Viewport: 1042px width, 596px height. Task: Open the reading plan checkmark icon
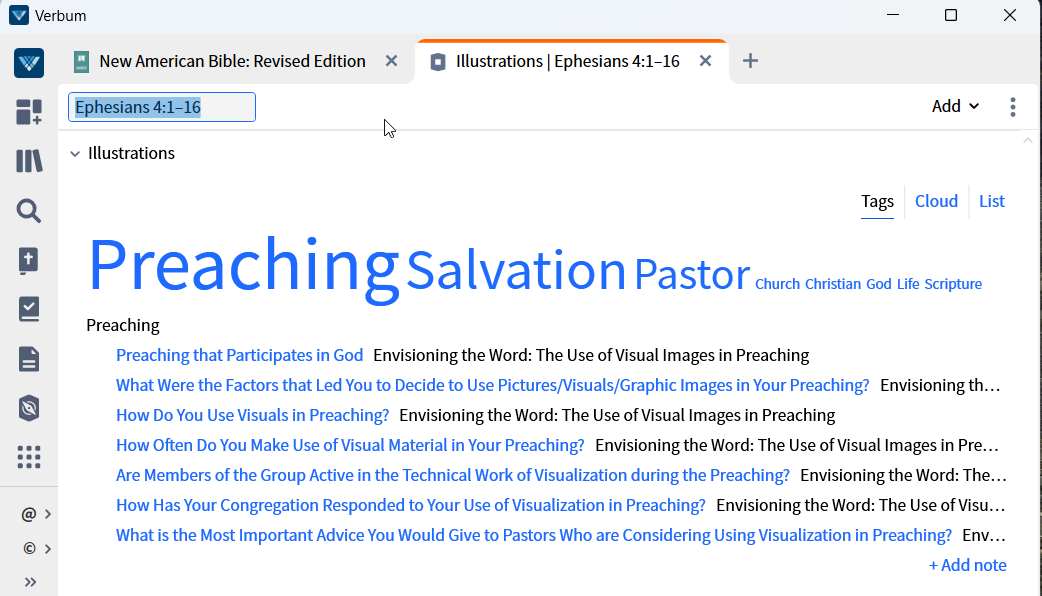click(x=29, y=310)
